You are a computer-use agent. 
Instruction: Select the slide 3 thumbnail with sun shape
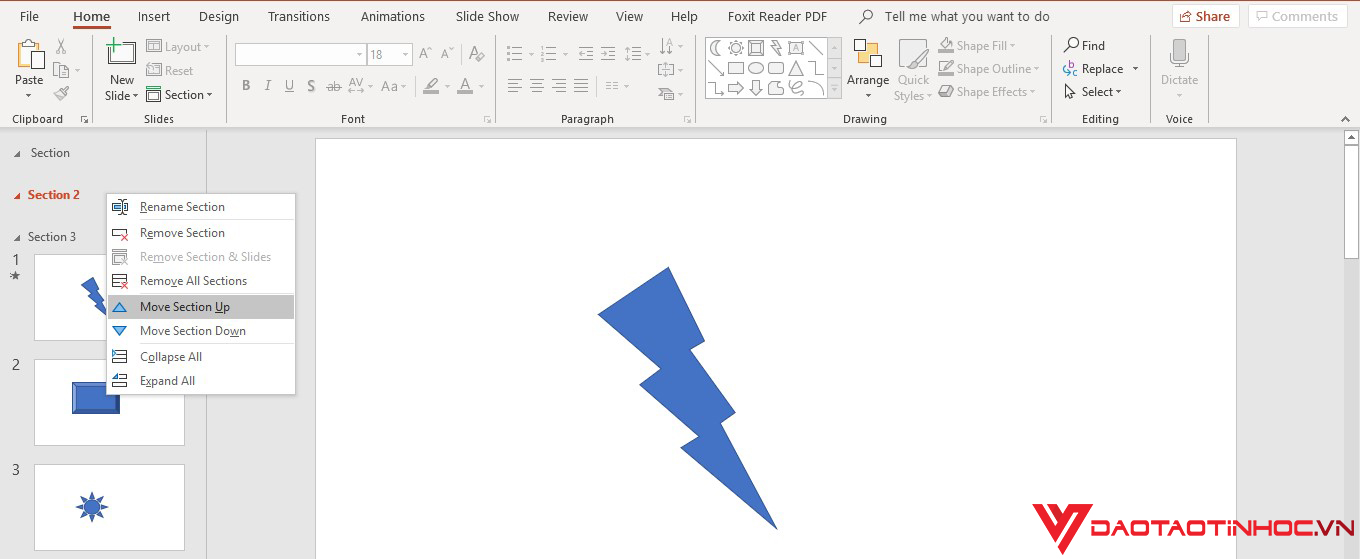(109, 507)
